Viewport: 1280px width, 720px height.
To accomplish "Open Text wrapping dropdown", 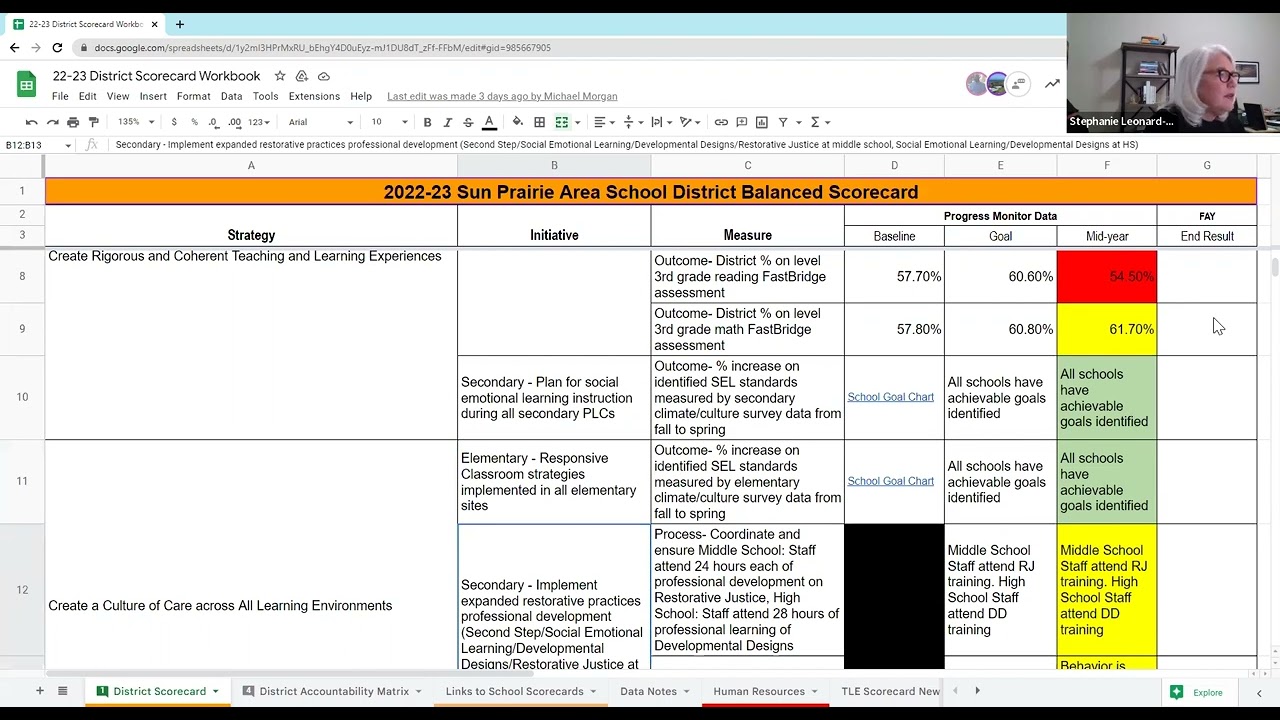I will coord(661,122).
